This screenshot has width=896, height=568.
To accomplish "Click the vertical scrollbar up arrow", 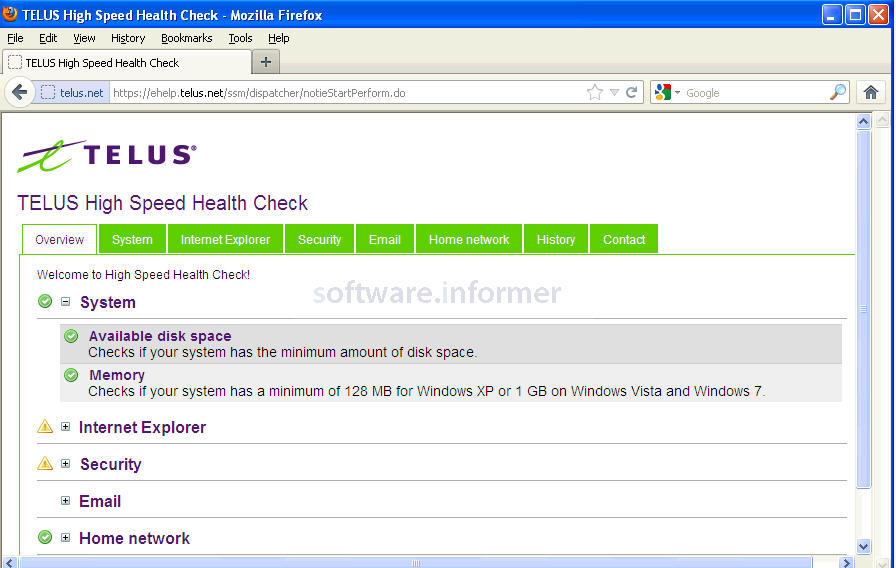I will click(x=863, y=121).
